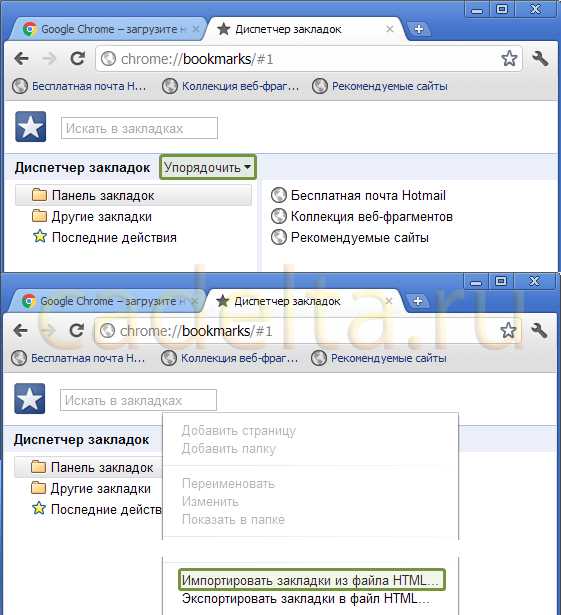This screenshot has height=615, width=561.
Task: Click the bookmark star in the top address bar
Action: (509, 58)
